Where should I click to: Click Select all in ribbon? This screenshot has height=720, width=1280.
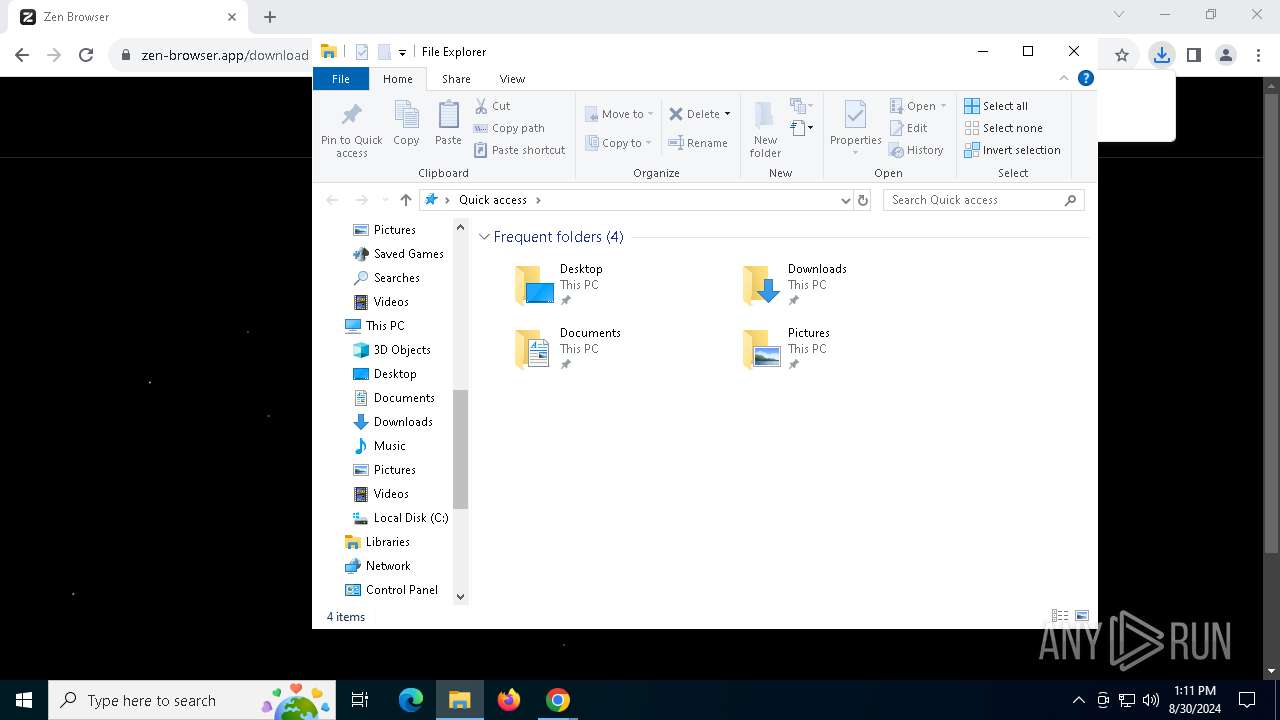click(996, 106)
